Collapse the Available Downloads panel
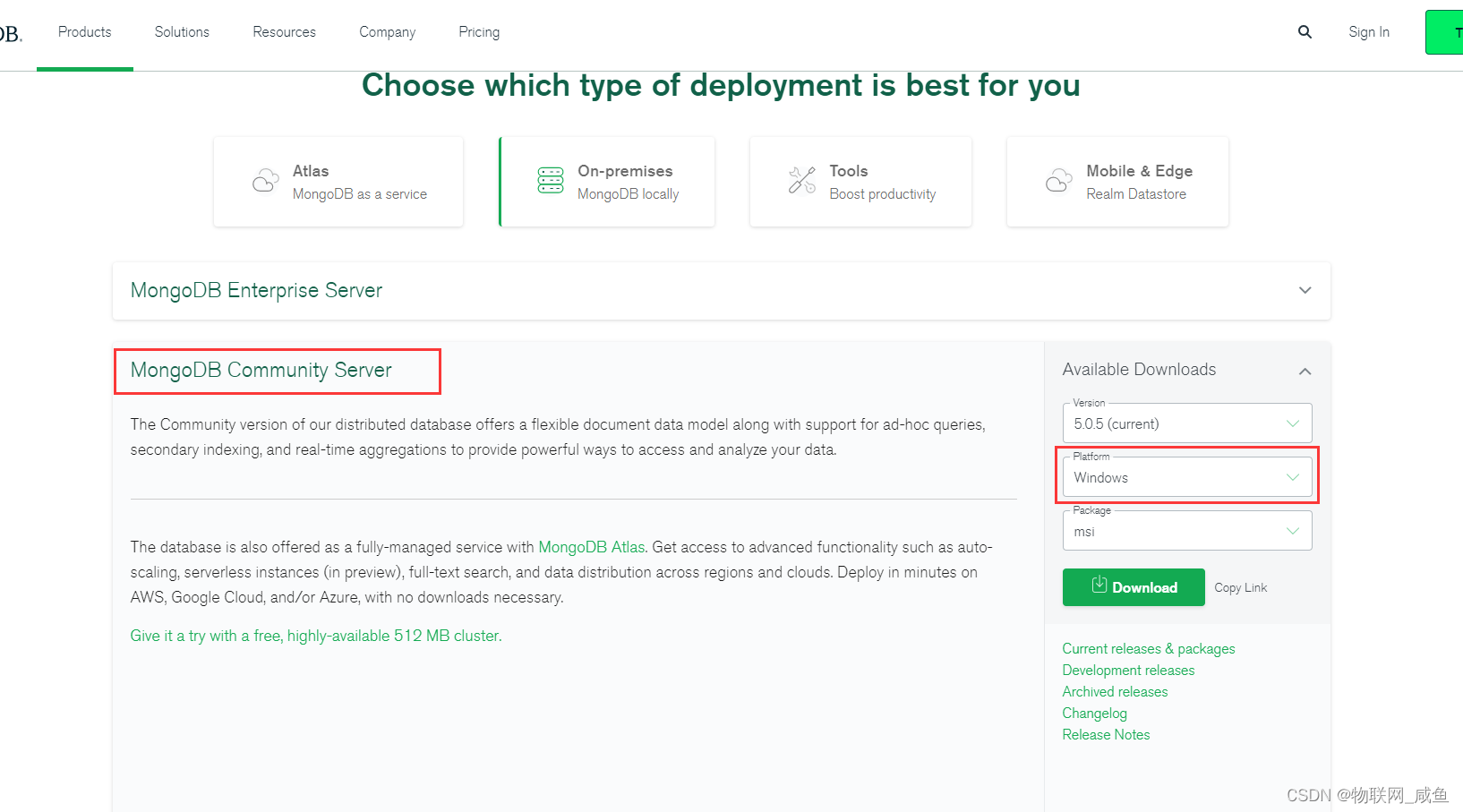Viewport: 1463px width, 812px height. pos(1305,371)
